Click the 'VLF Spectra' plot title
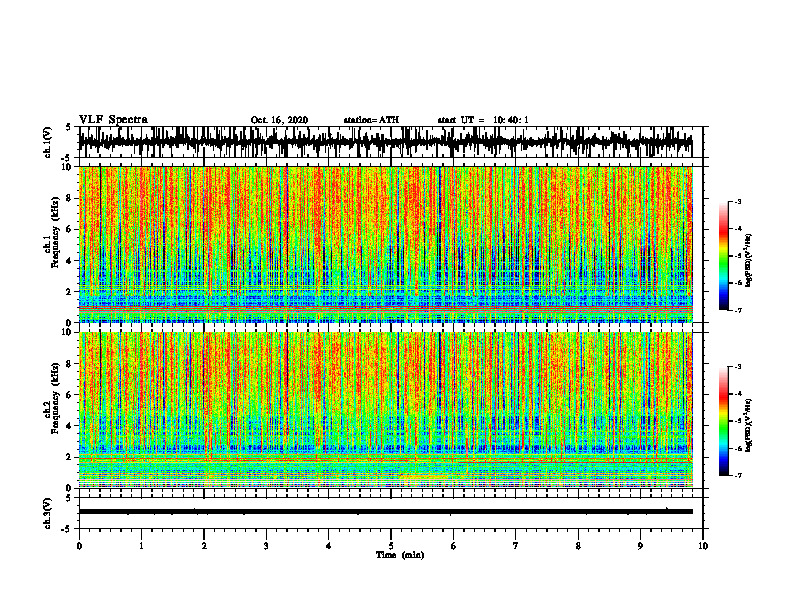 [x=113, y=120]
